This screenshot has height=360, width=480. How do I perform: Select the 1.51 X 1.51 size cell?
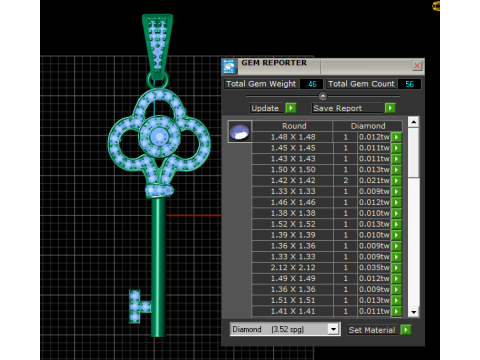pos(293,300)
